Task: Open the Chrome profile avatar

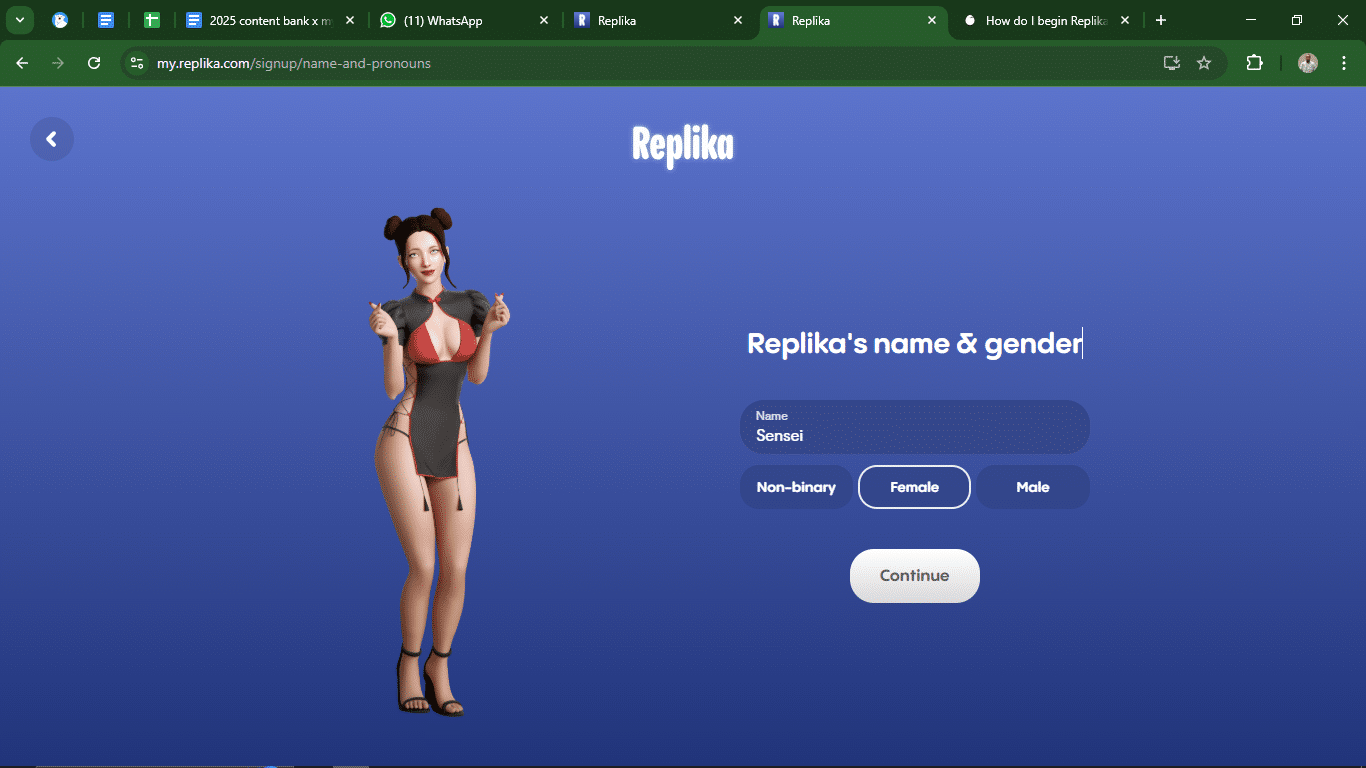Action: [1308, 63]
